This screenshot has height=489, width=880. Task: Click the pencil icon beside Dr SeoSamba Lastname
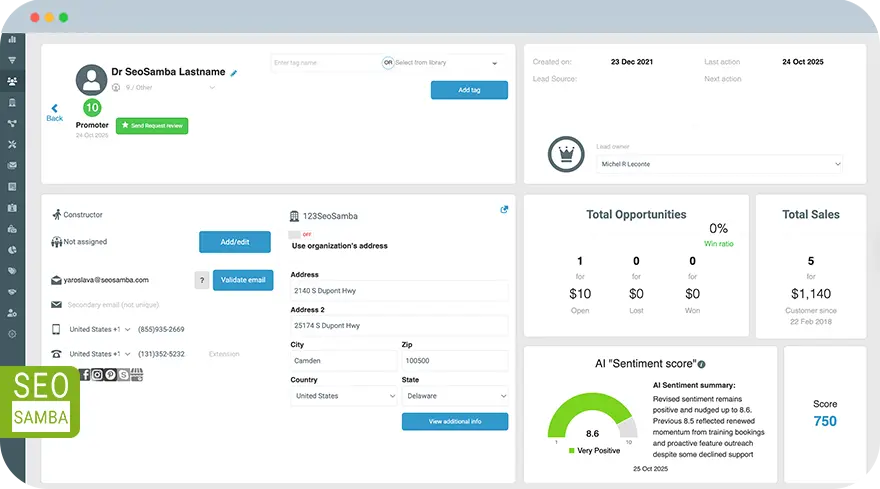[x=234, y=73]
